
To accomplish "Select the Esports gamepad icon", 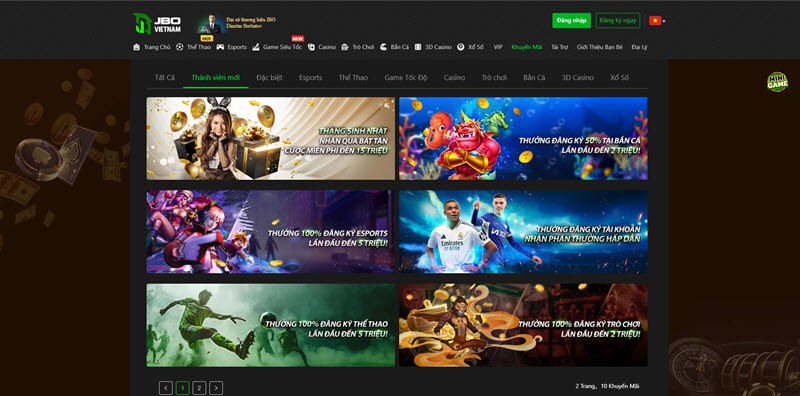I will point(220,47).
